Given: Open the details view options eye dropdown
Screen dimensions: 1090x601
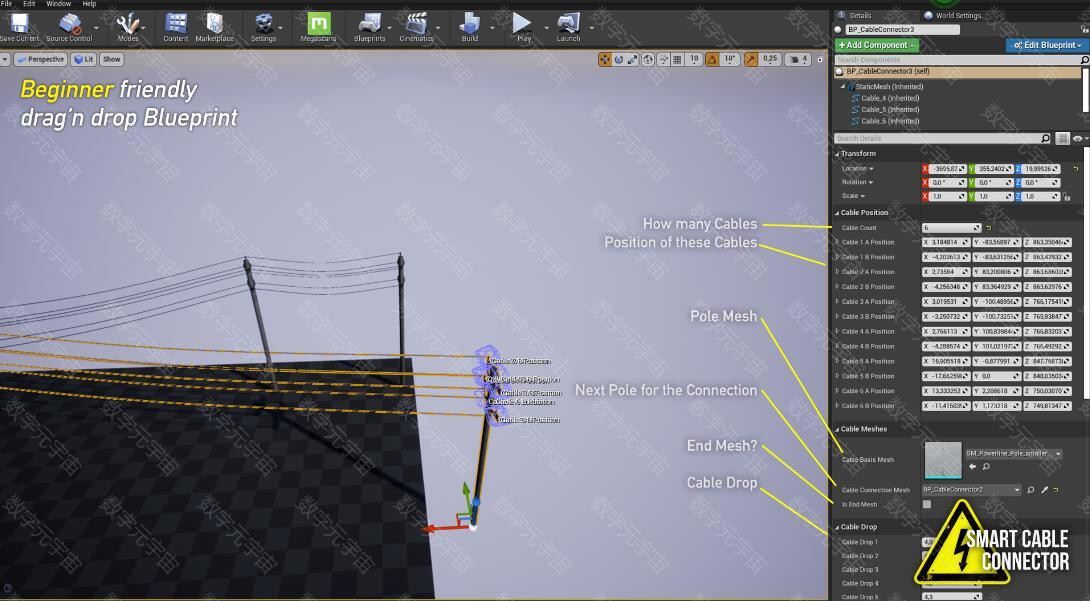Looking at the screenshot, I should [x=1079, y=139].
